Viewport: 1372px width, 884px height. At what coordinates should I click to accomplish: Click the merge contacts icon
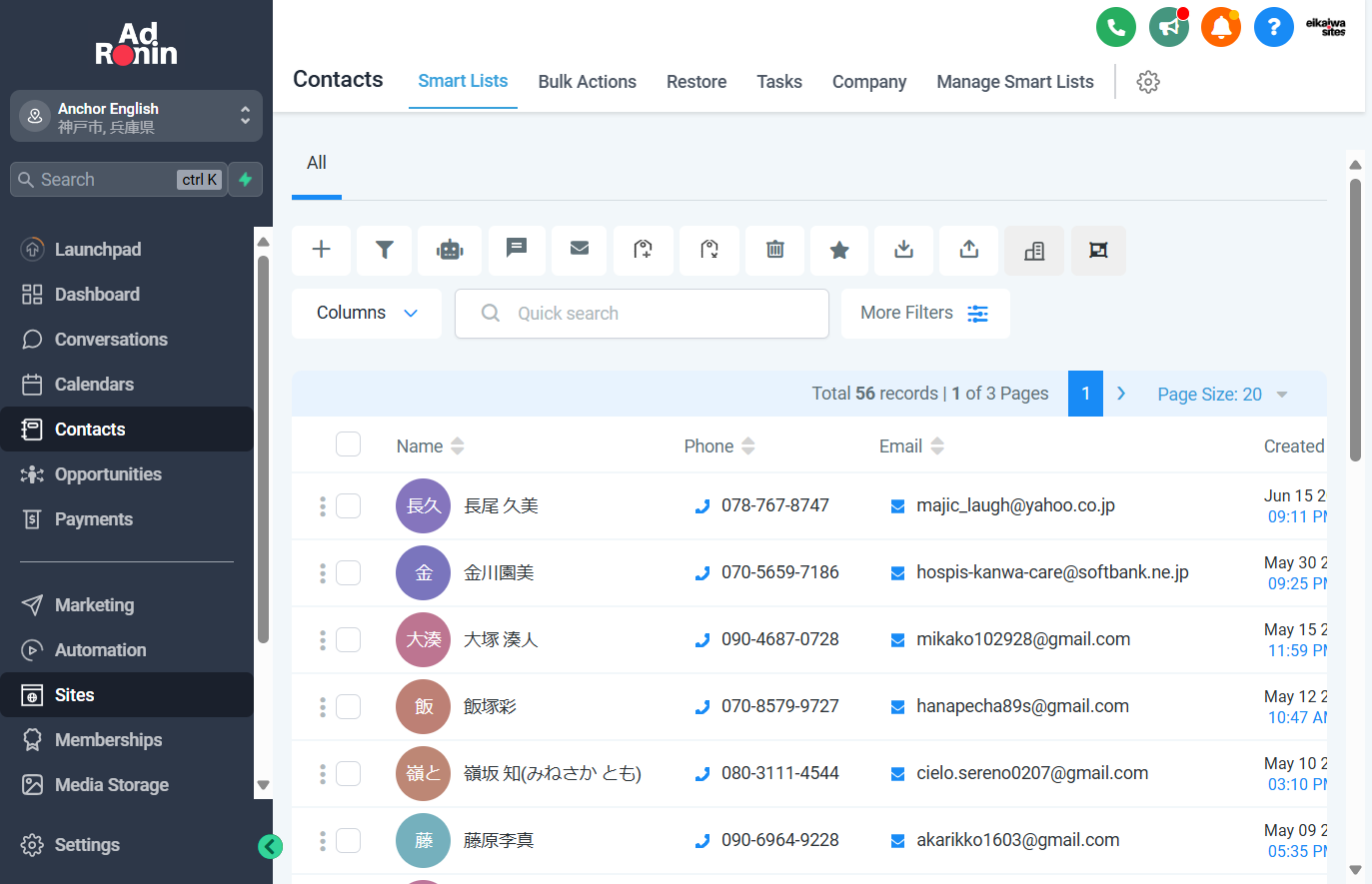pyautogui.click(x=1098, y=250)
